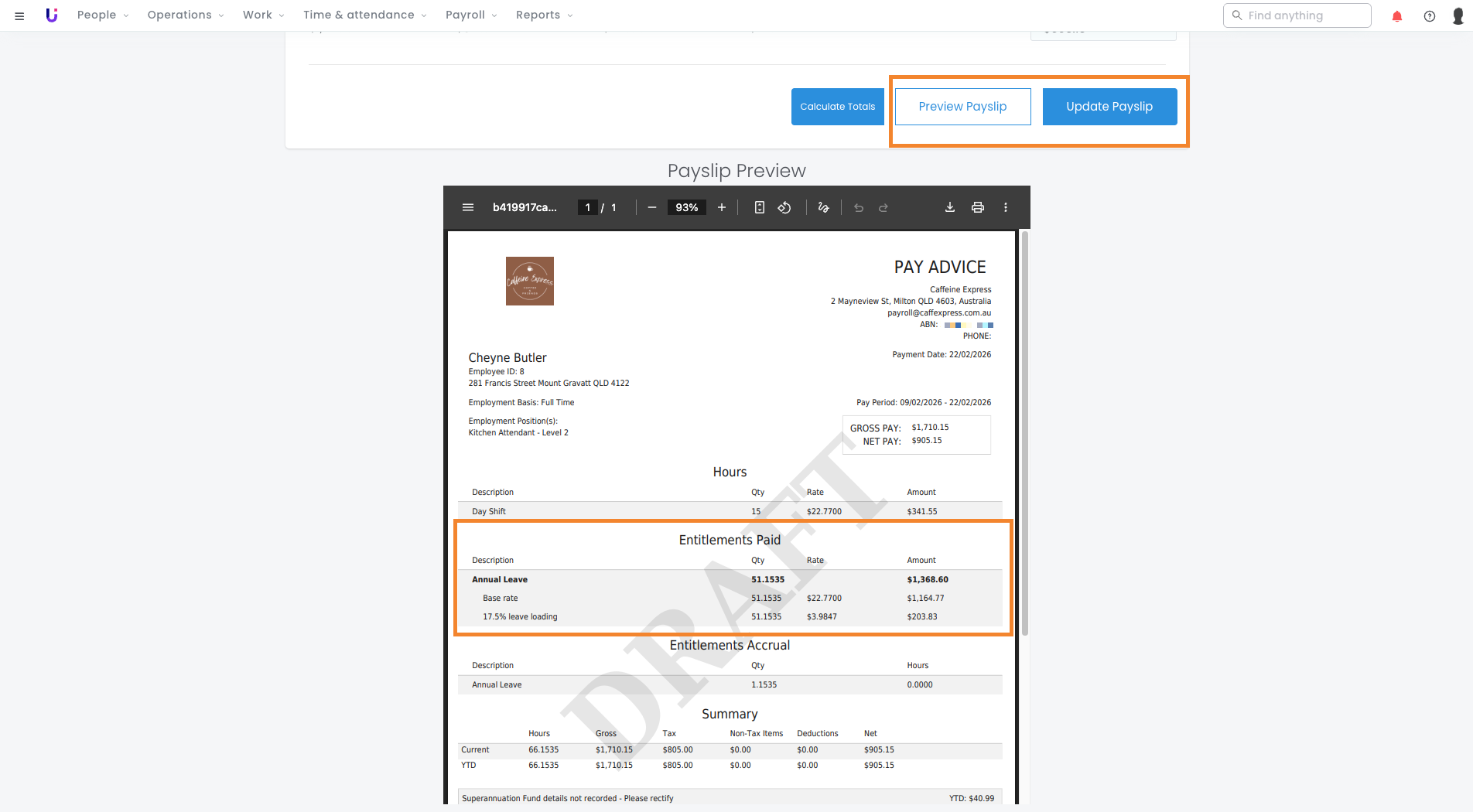Screen dimensions: 1473x812
Task: Download the payslip PDF
Action: 950,207
